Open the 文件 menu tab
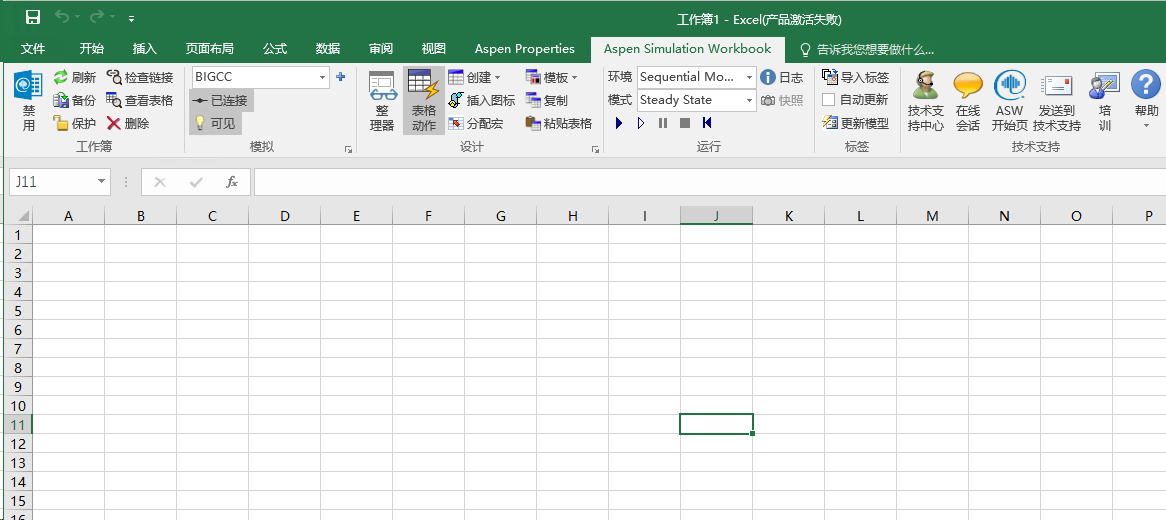Viewport: 1166px width, 520px height. 33,49
